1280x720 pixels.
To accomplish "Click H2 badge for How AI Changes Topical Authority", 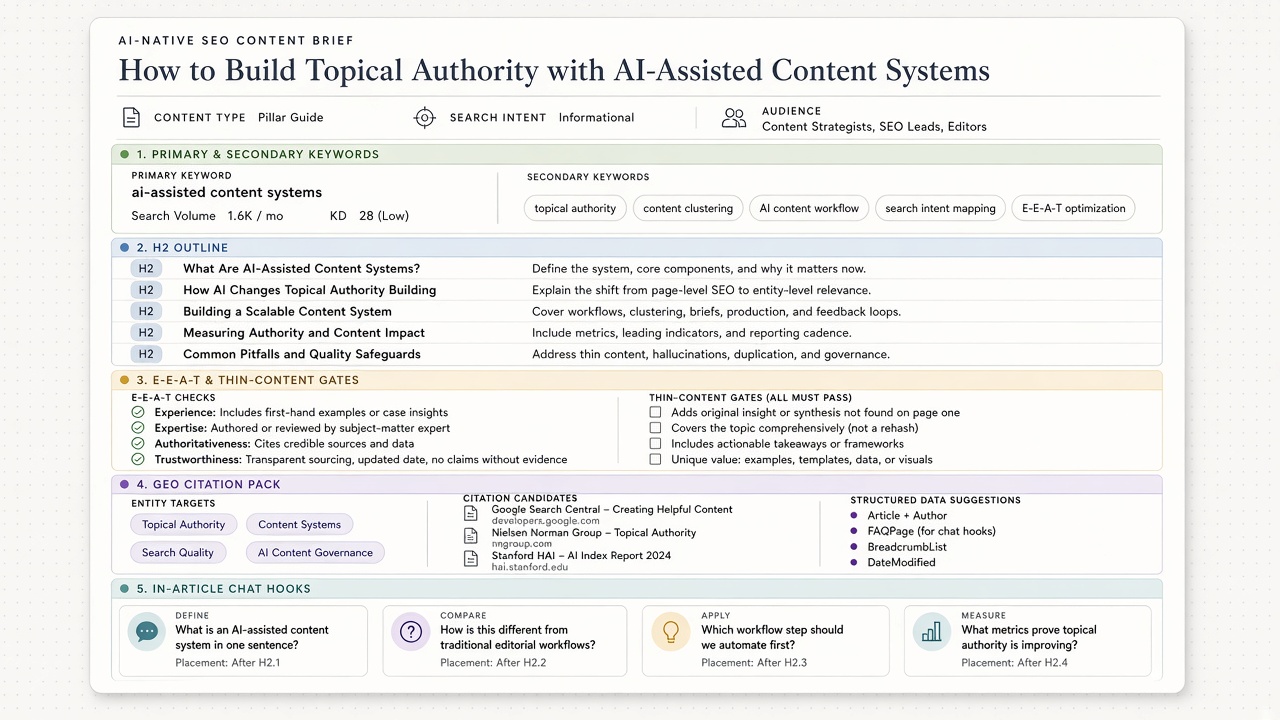I will point(146,290).
